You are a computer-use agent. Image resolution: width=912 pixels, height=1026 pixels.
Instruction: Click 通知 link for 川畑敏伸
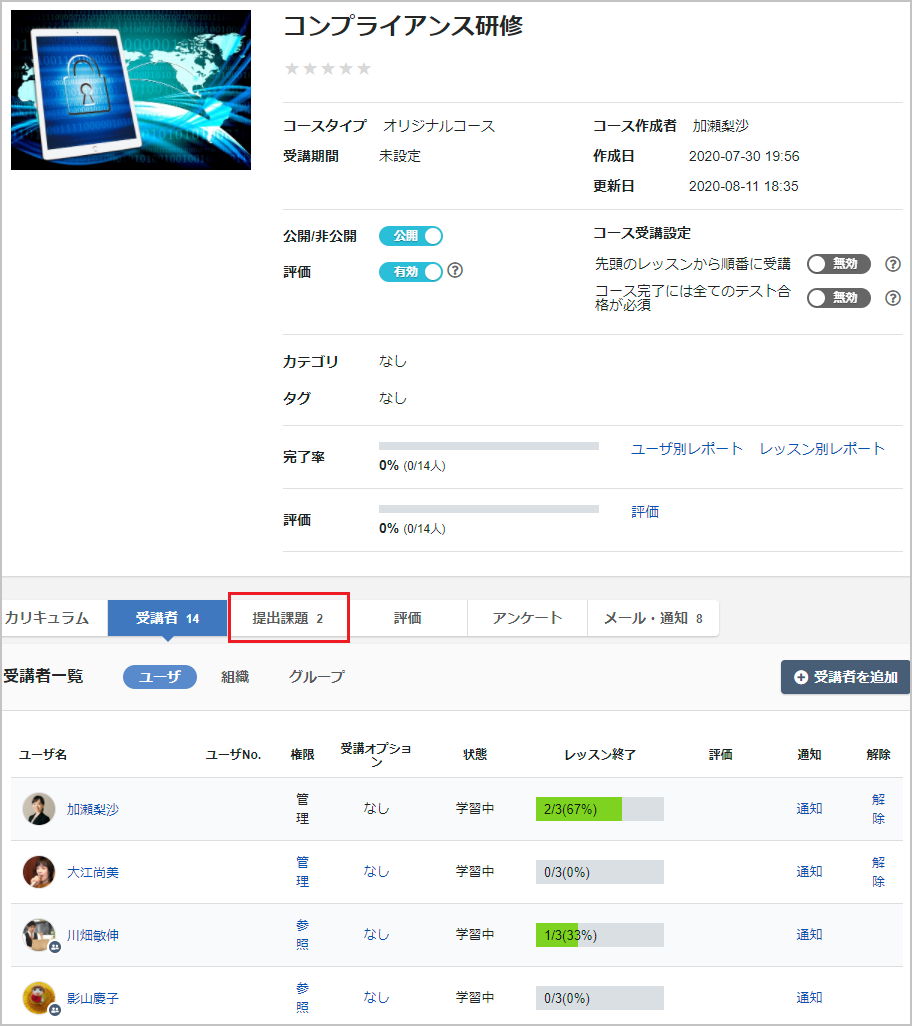point(809,934)
